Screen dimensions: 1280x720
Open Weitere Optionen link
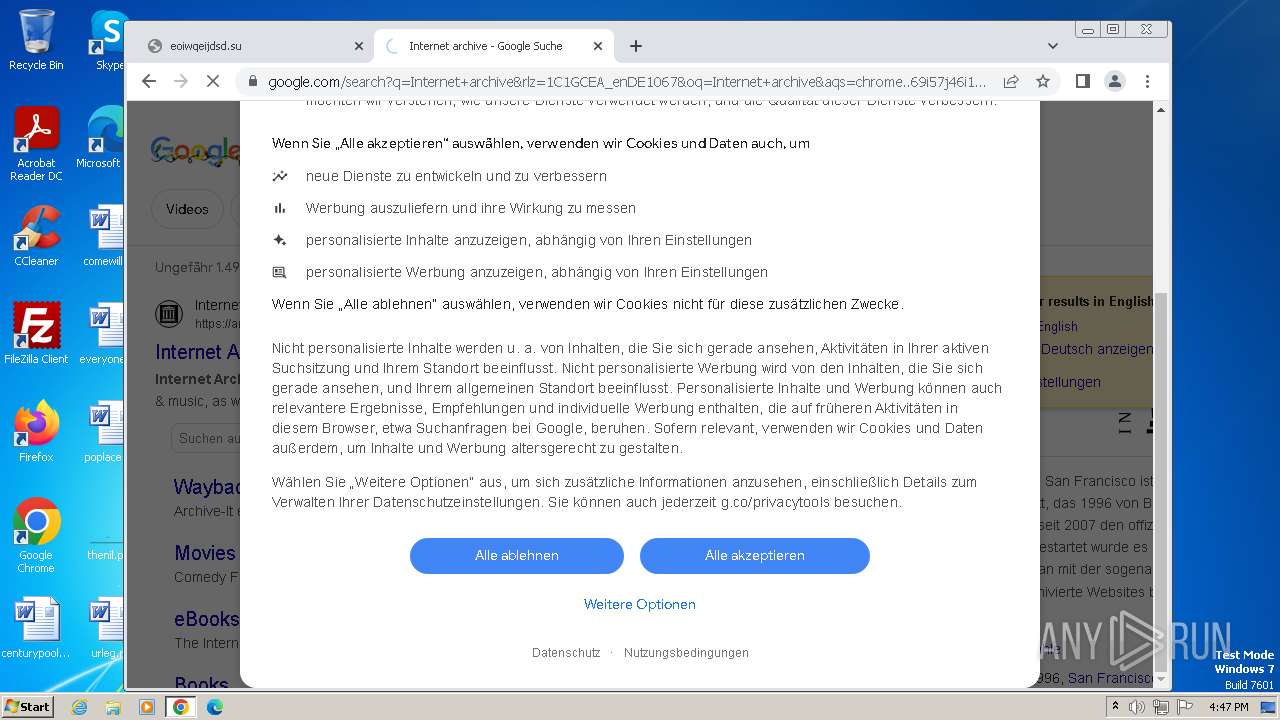tap(640, 604)
